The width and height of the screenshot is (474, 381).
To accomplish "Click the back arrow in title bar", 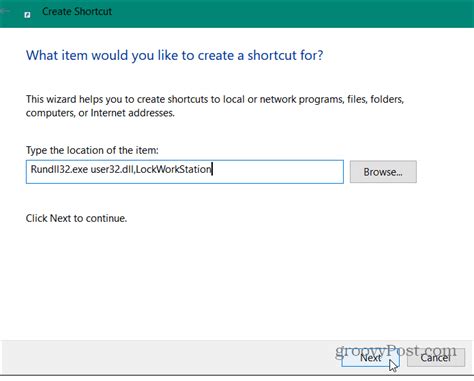I will pyautogui.click(x=5, y=11).
